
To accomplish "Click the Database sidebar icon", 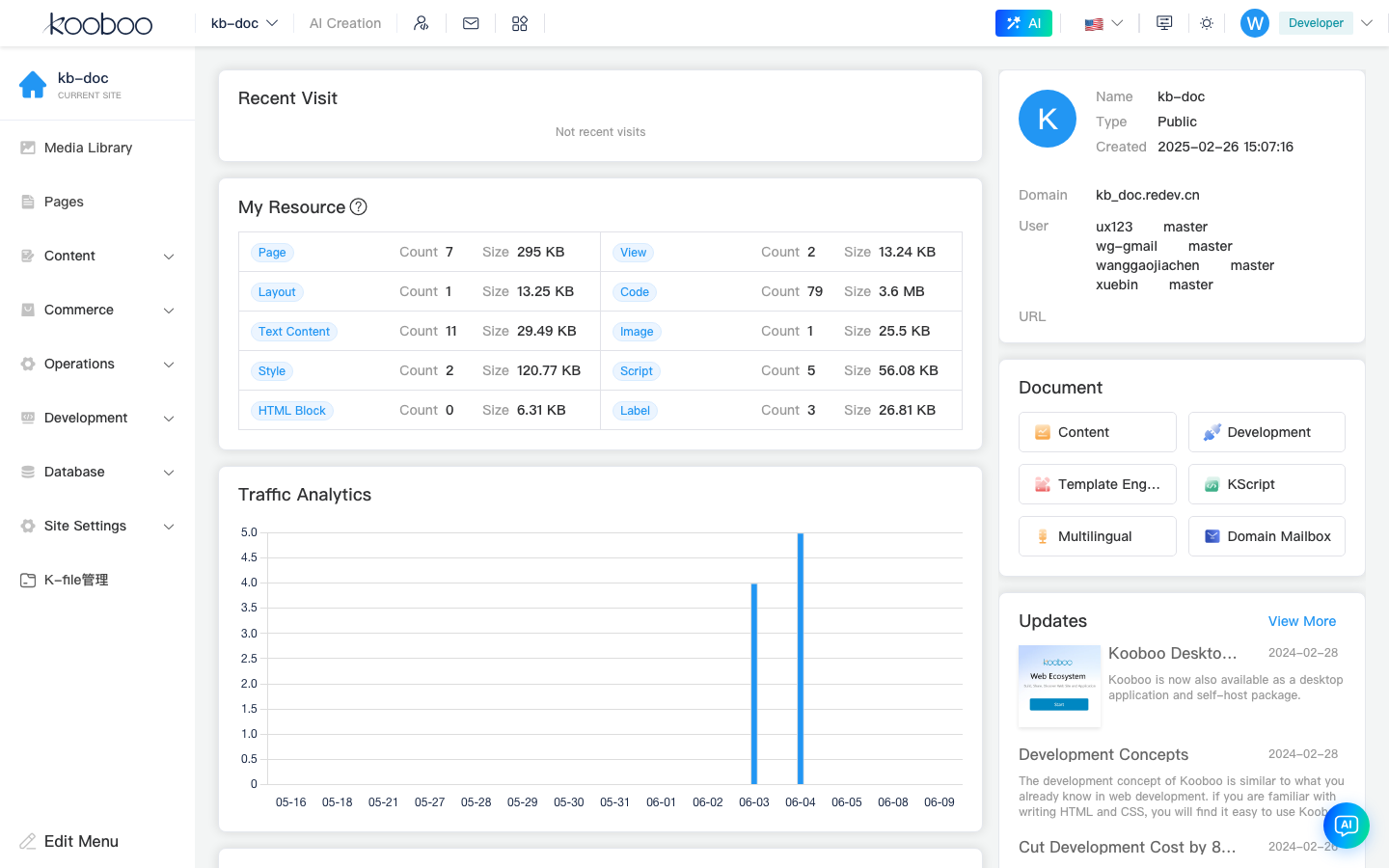I will pos(28,472).
